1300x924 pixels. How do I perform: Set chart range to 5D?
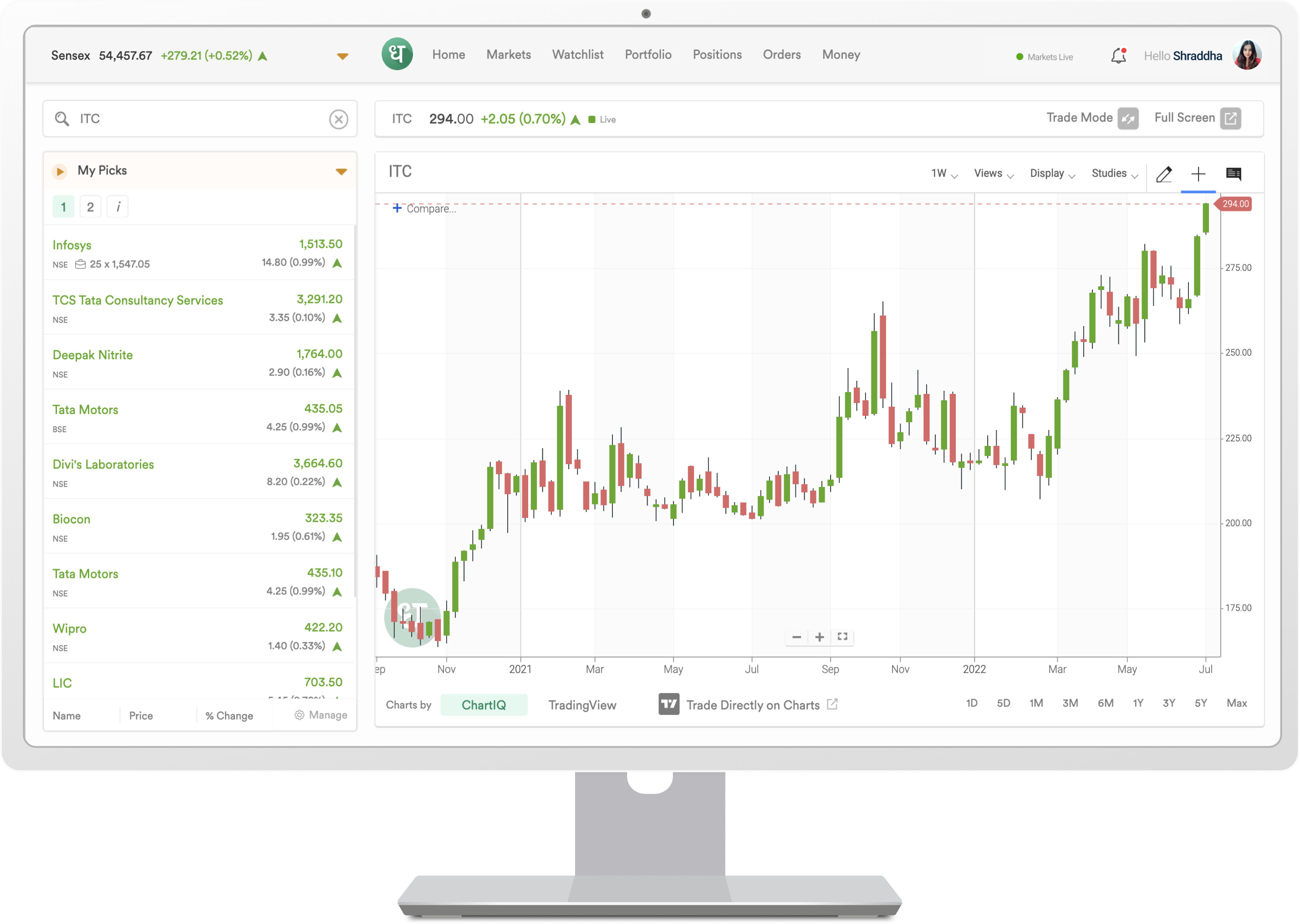1003,703
